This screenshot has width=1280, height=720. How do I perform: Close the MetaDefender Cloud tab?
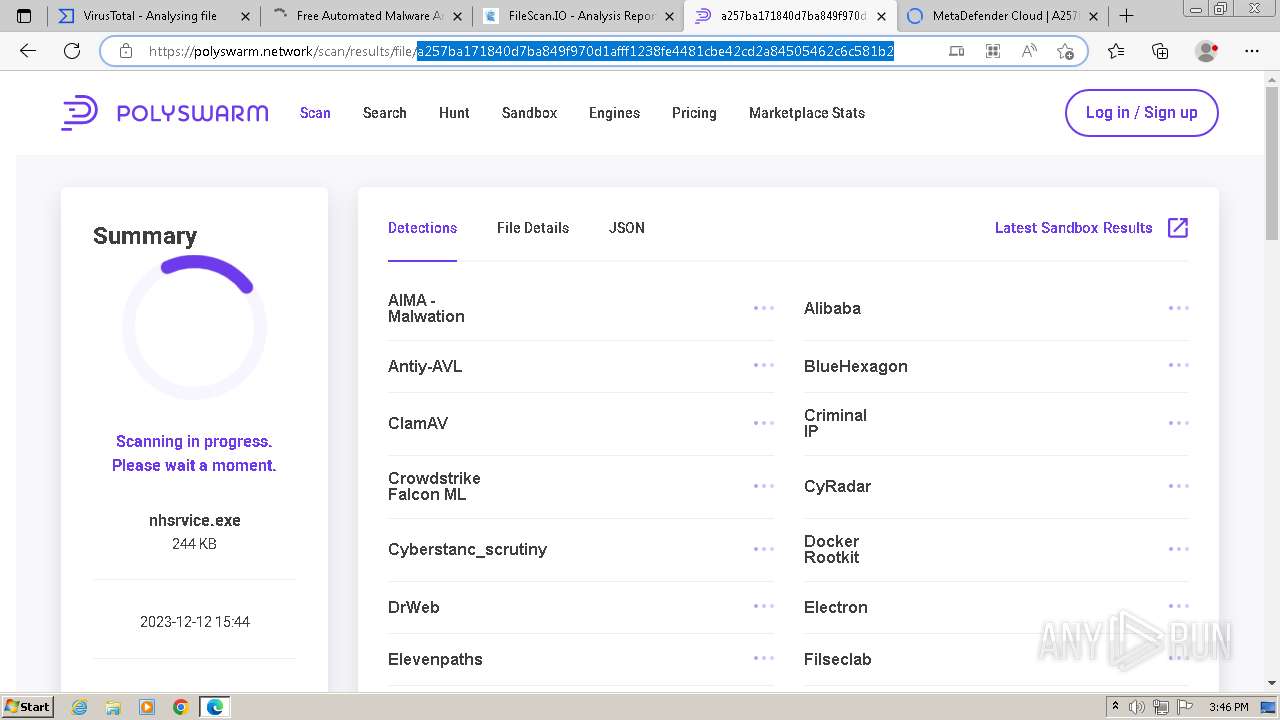click(1093, 16)
